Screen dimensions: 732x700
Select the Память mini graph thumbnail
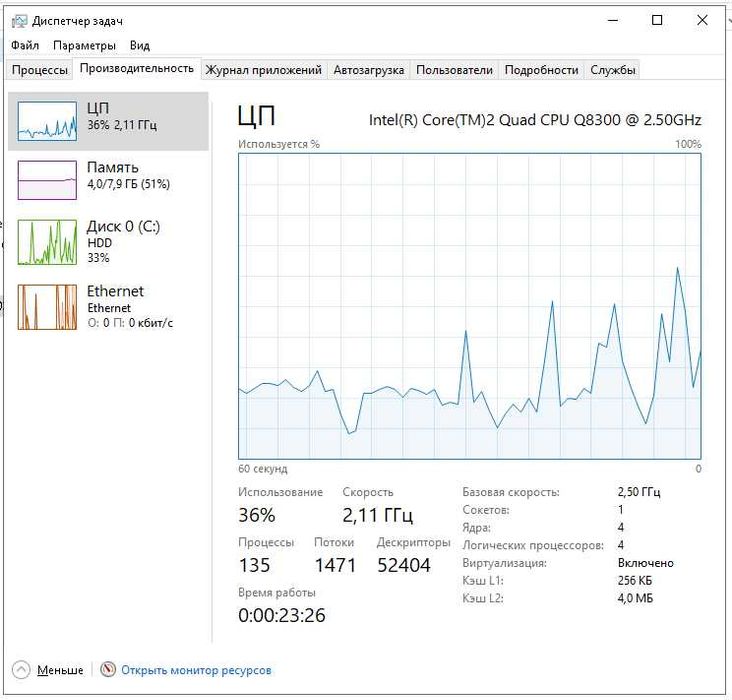click(47, 180)
